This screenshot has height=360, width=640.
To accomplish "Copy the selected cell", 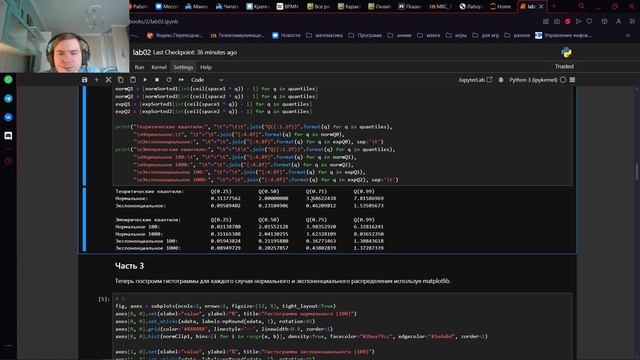I will coord(120,80).
